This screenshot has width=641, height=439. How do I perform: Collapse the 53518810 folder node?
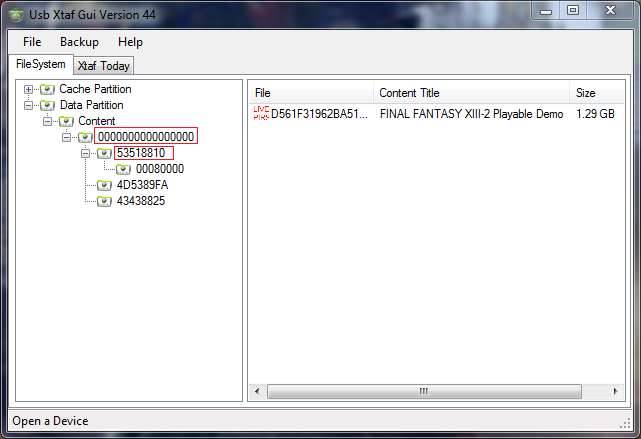click(x=86, y=153)
